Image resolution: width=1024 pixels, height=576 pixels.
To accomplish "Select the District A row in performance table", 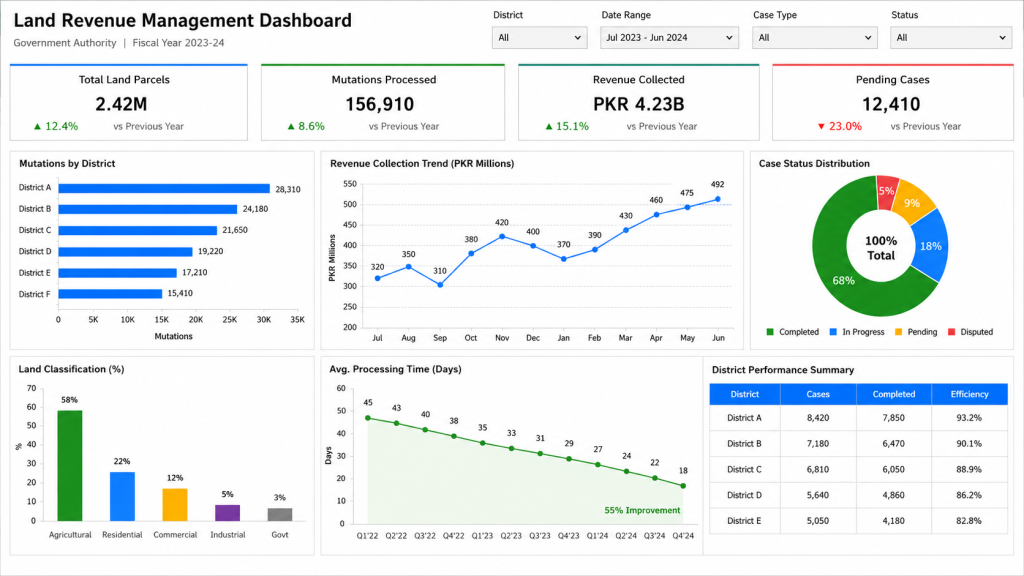I will tap(858, 418).
